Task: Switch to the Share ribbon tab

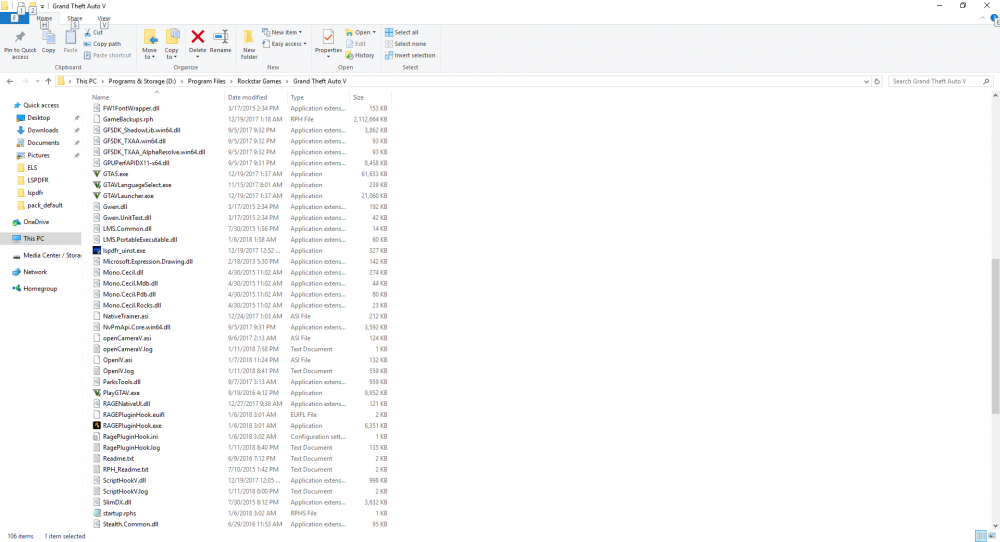Action: tap(75, 18)
